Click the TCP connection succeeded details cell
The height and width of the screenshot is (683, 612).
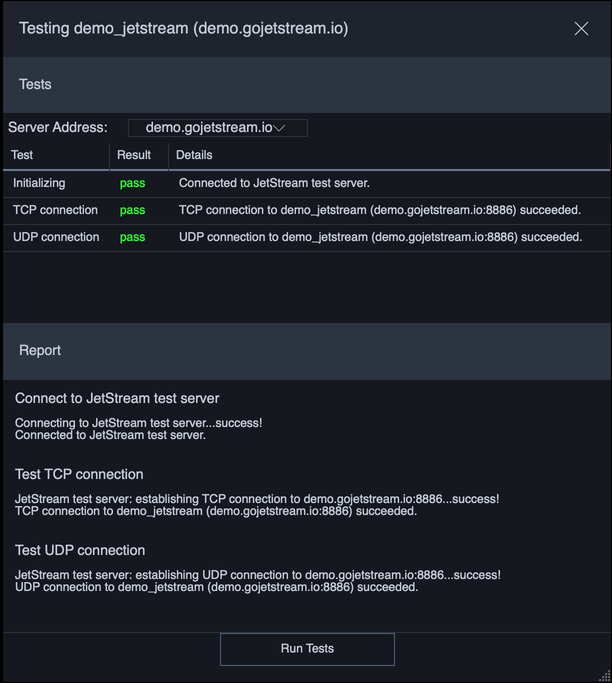pyautogui.click(x=380, y=210)
